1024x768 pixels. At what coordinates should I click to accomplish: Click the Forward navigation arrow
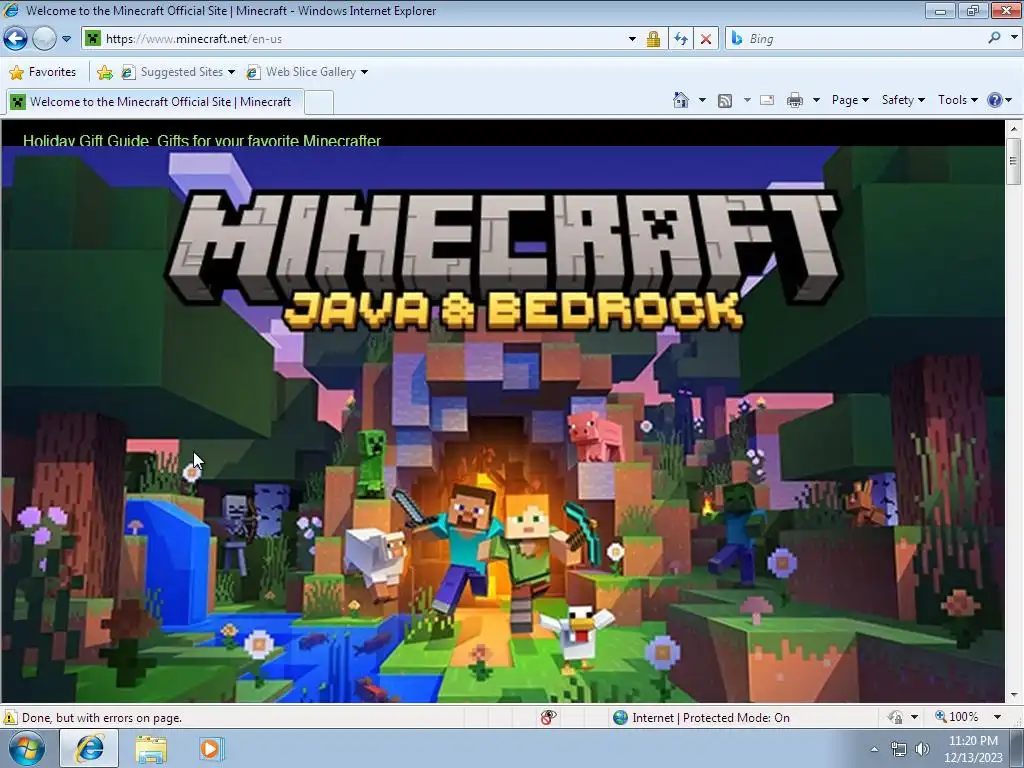[44, 39]
